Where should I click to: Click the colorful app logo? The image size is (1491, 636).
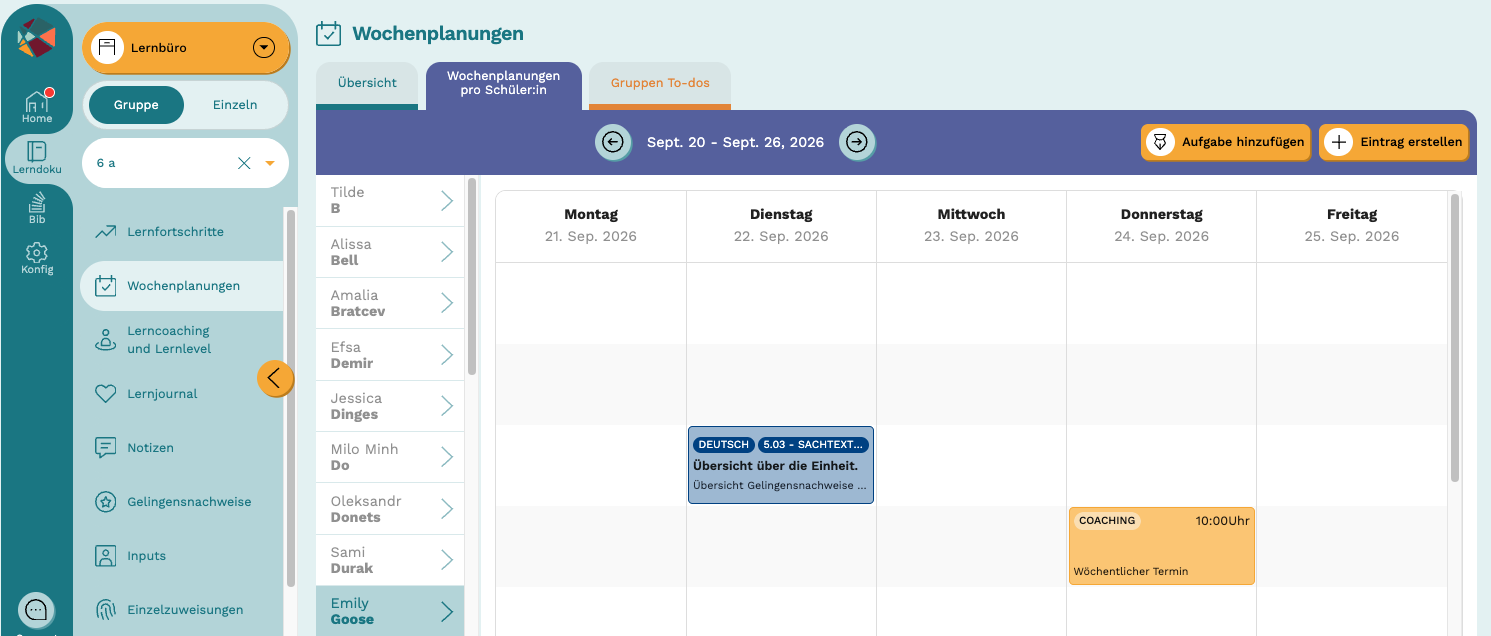pyautogui.click(x=37, y=39)
